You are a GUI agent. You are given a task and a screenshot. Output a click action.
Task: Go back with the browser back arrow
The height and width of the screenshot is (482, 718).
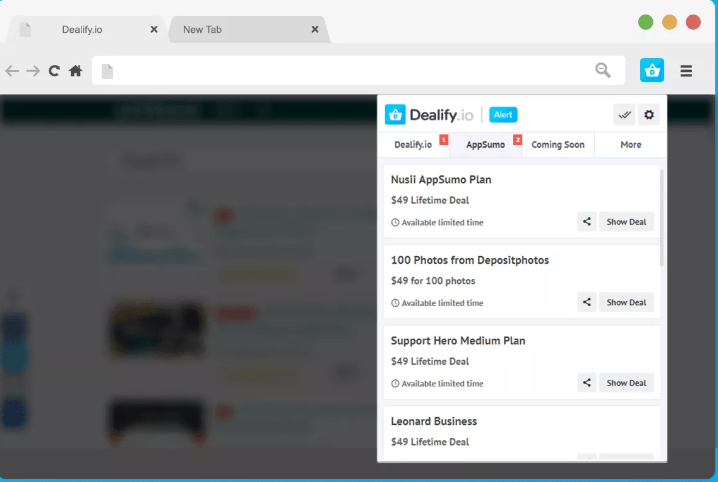(x=12, y=70)
